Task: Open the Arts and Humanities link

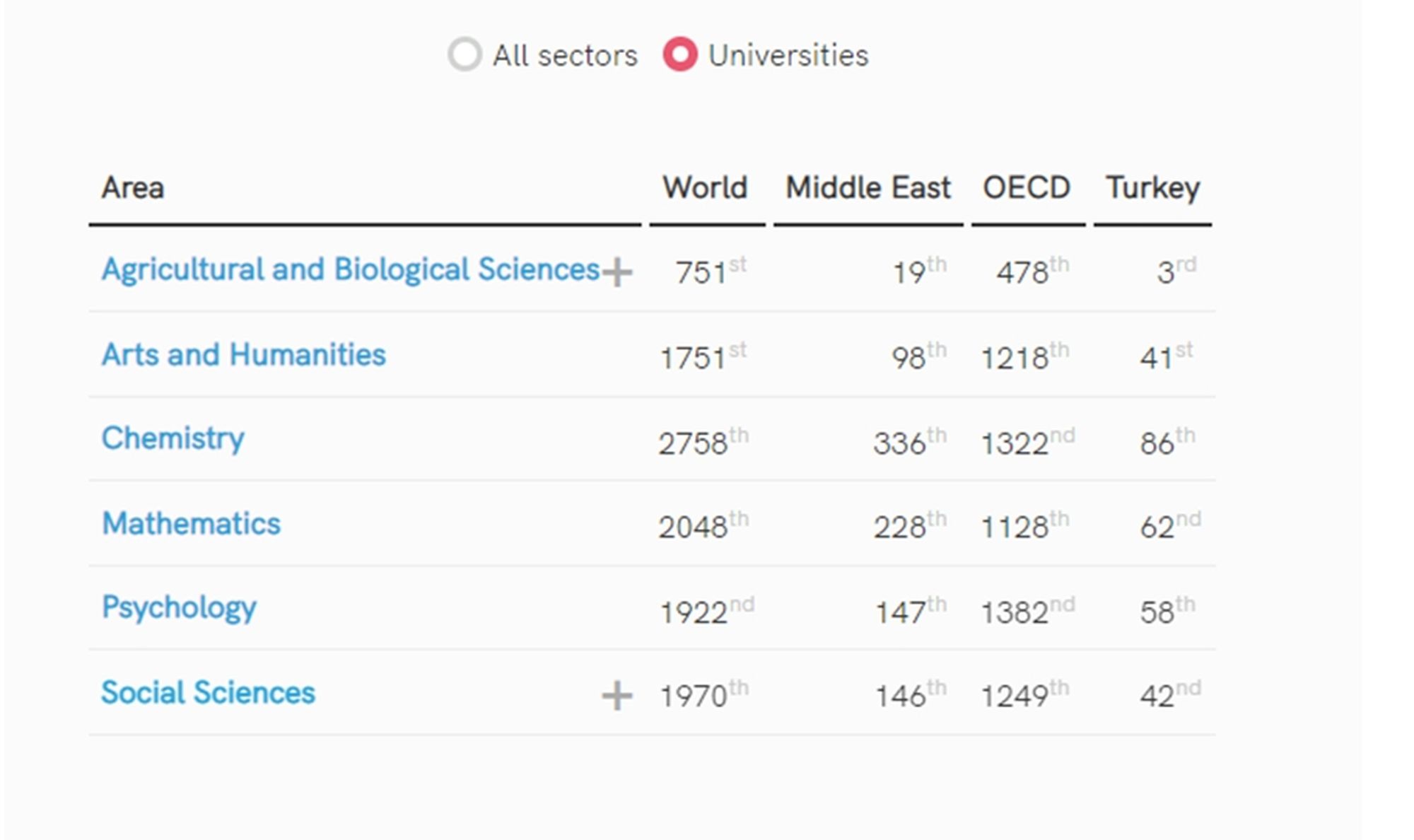Action: (243, 354)
